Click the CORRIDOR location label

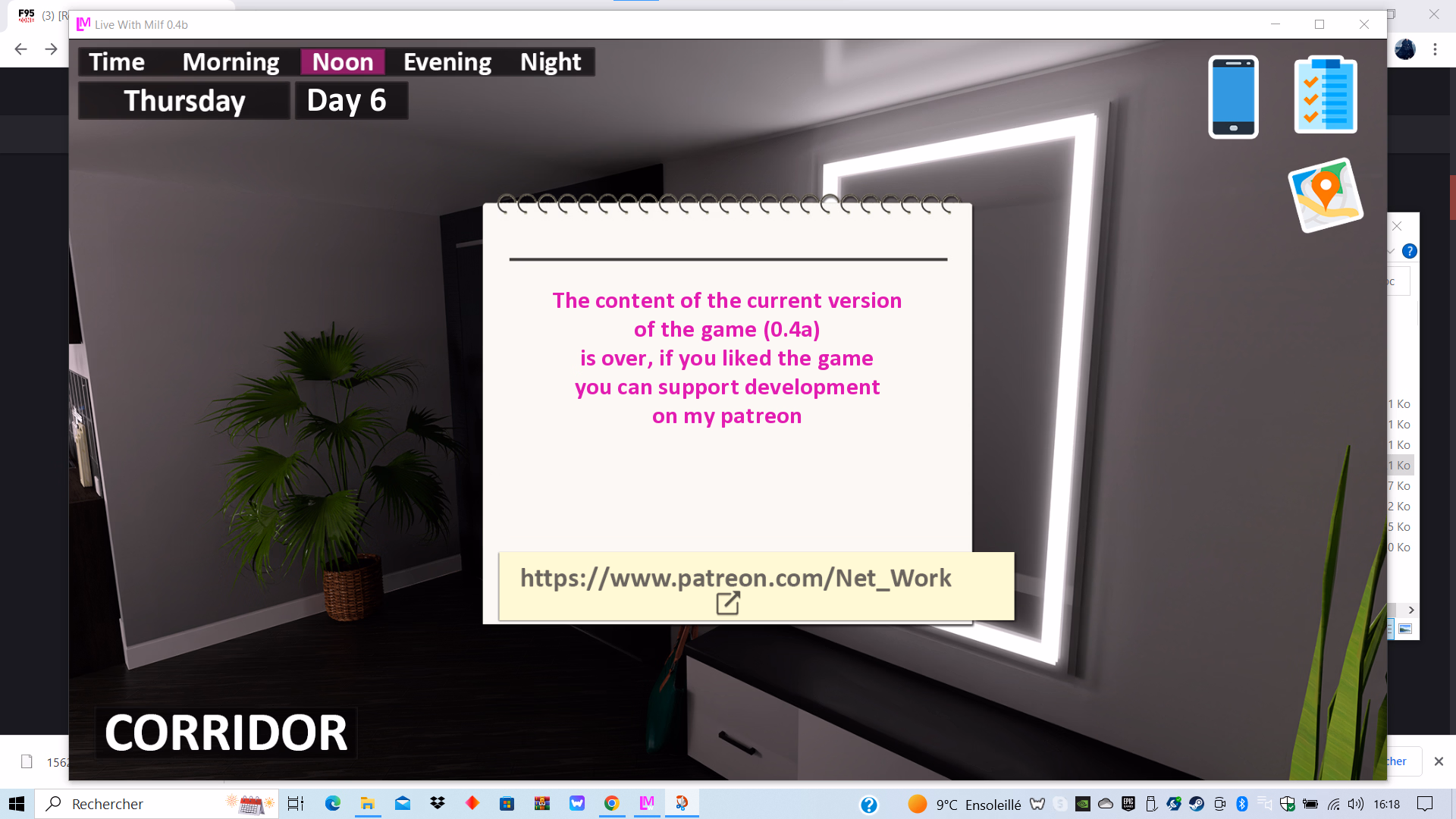226,733
